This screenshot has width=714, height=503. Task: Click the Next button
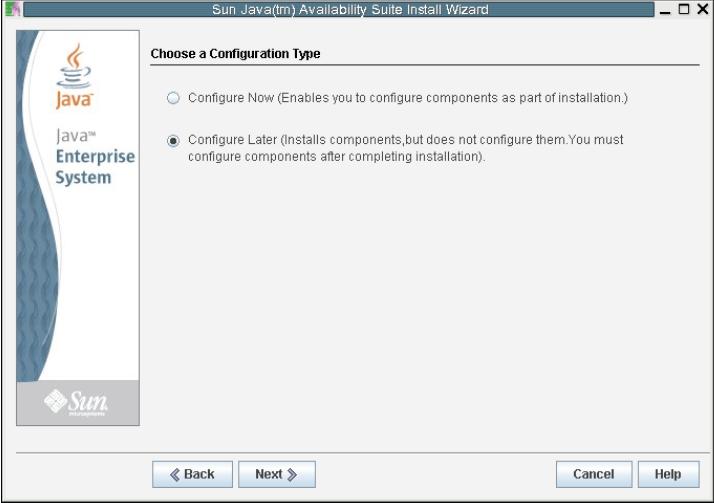[276, 474]
